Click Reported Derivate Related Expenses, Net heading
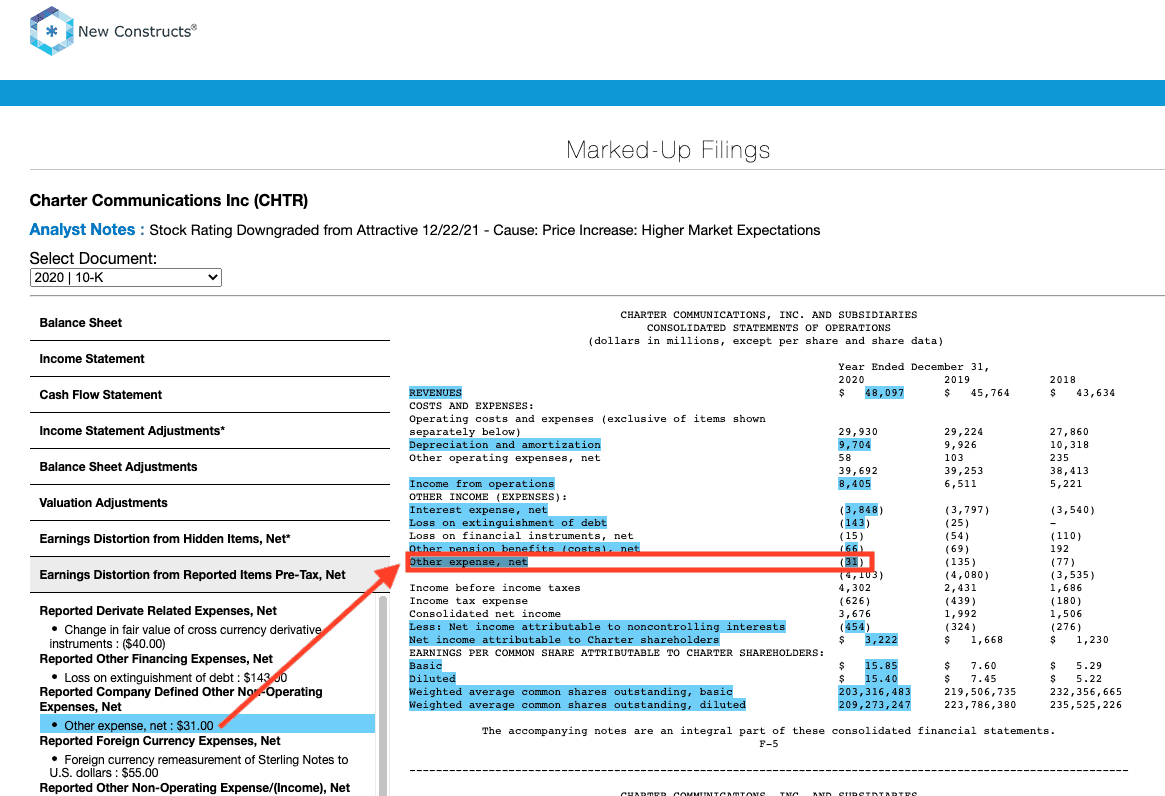Screen dimensions: 1165x796 158,611
